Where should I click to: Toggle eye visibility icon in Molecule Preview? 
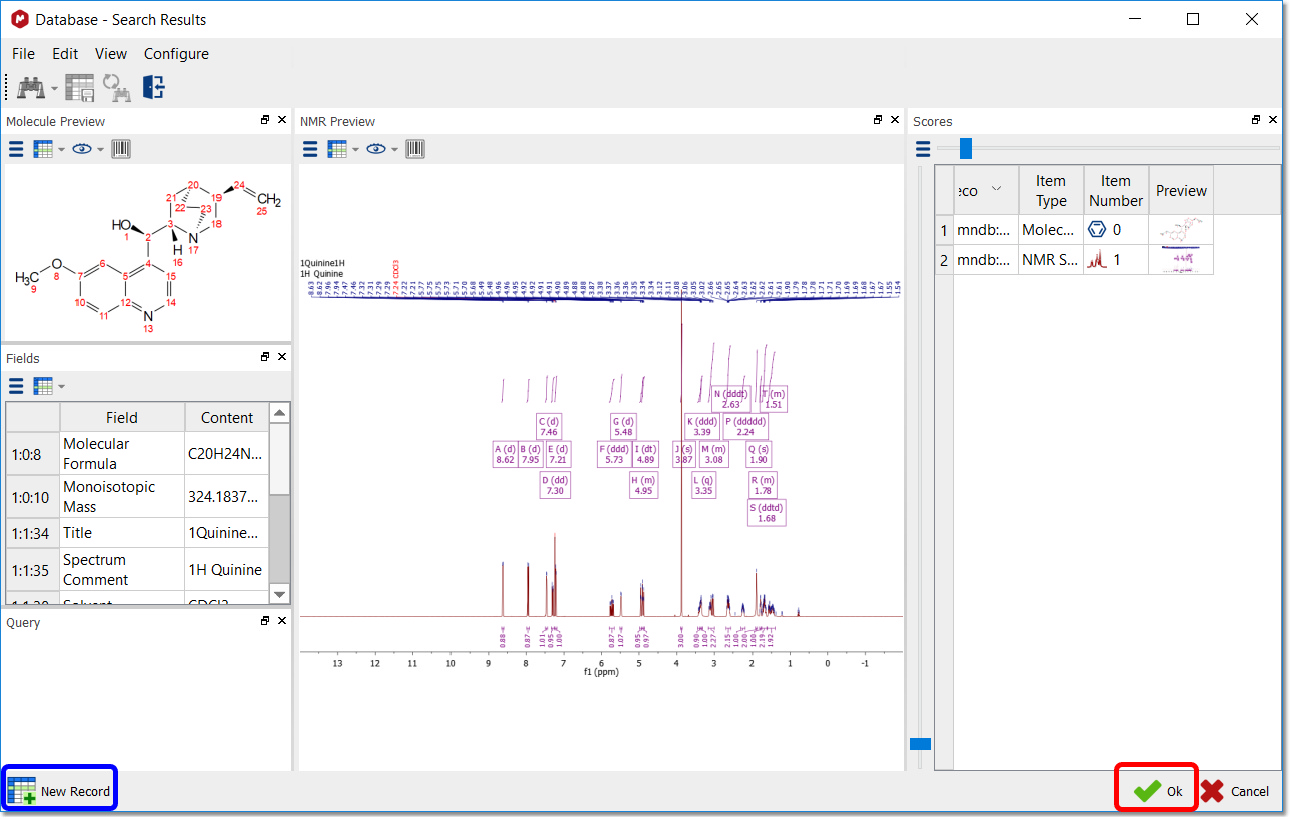pos(81,149)
